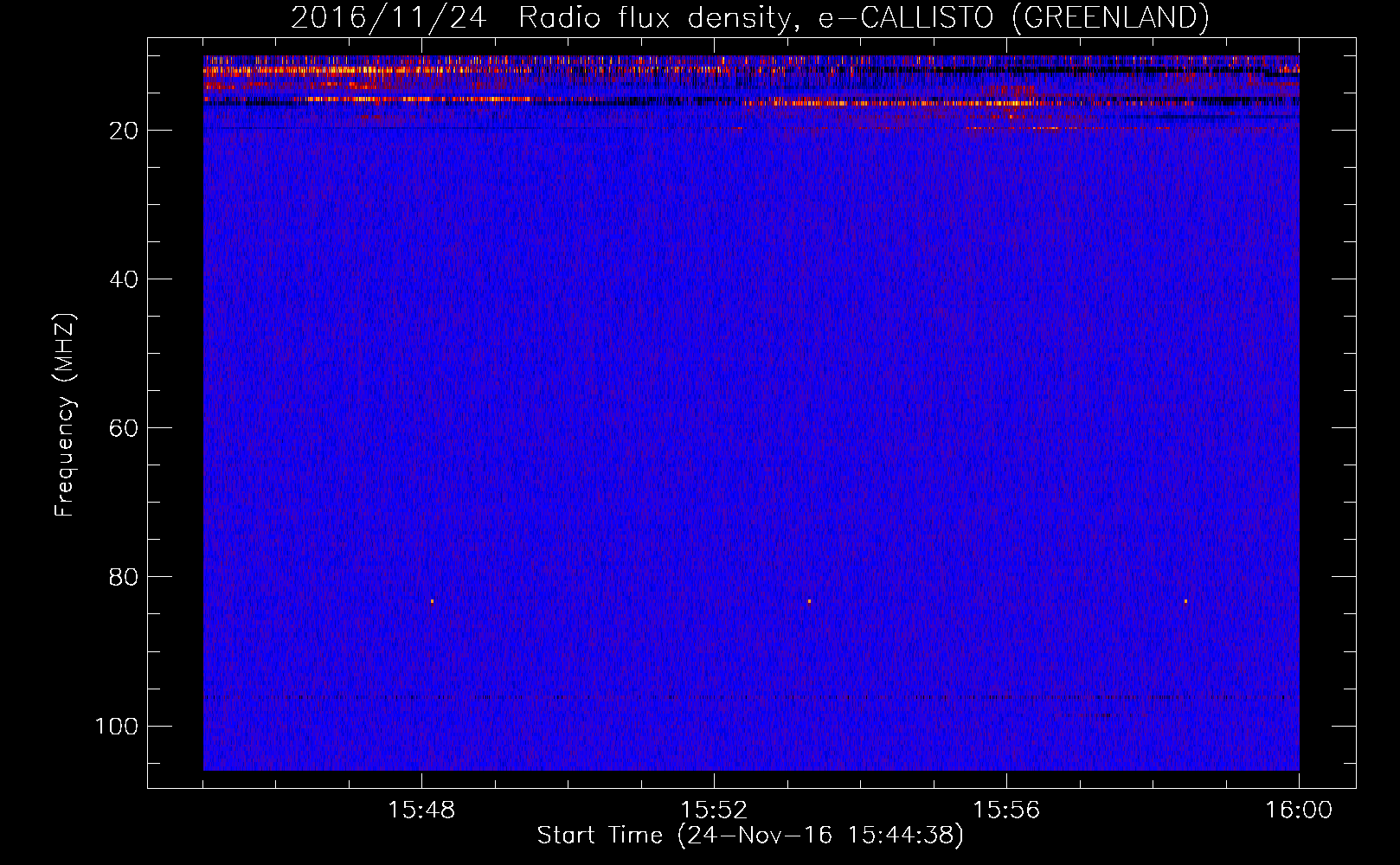Screen dimensions: 1400x865
Task: Select the 15:48 time tick label
Action: 421,811
